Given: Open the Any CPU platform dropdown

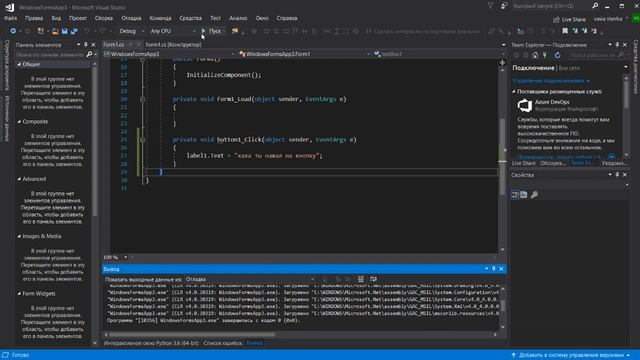Looking at the screenshot, I should point(173,31).
